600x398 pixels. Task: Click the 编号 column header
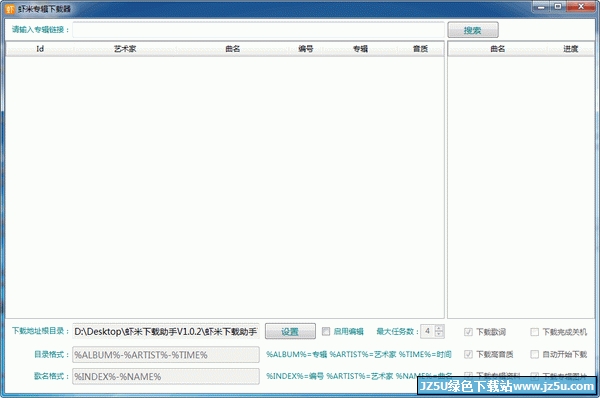click(x=306, y=49)
